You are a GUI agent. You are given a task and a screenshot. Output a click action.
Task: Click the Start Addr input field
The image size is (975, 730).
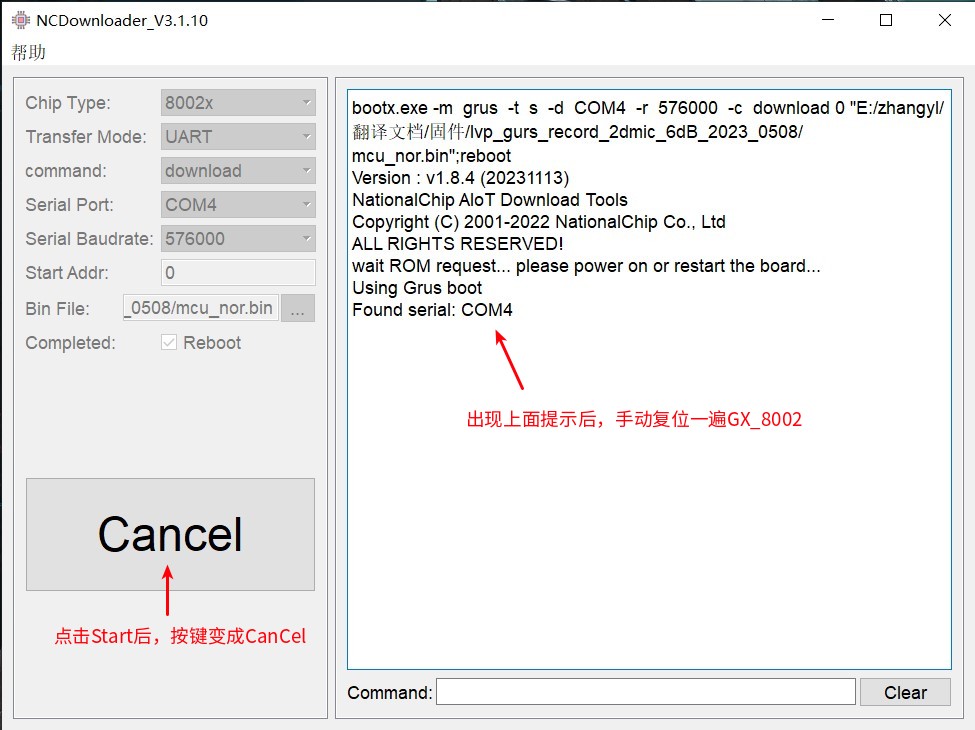pyautogui.click(x=238, y=273)
